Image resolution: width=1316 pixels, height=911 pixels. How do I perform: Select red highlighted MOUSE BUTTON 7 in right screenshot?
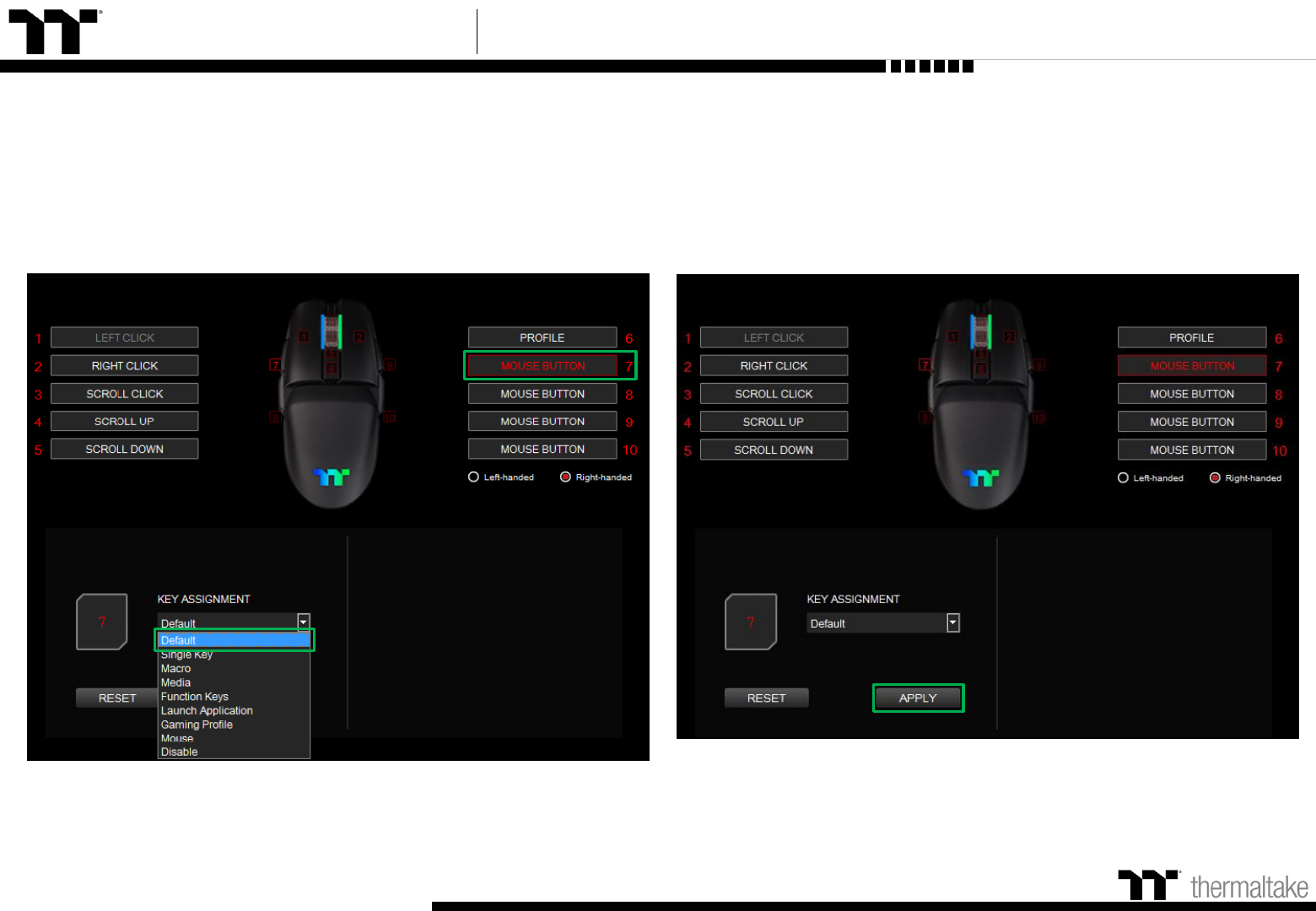pos(1192,366)
